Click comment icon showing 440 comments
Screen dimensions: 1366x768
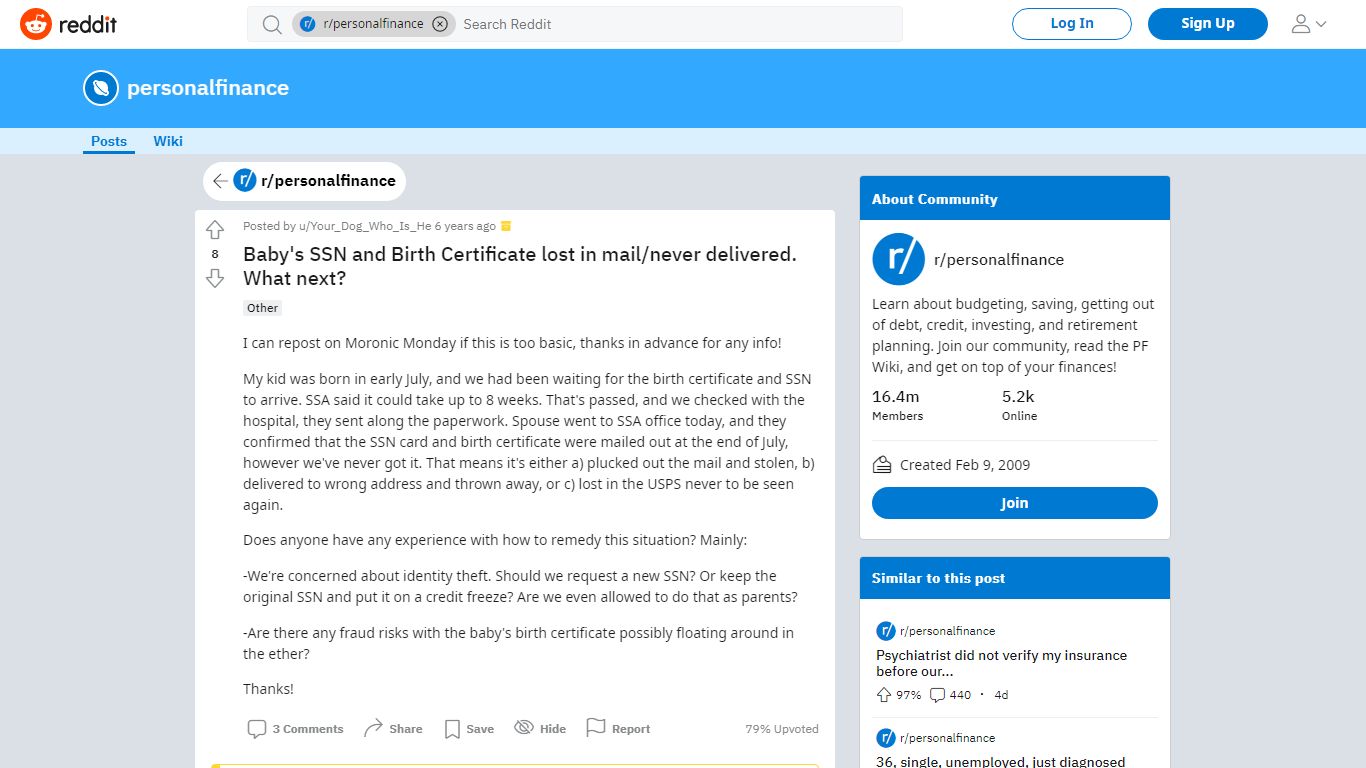pyautogui.click(x=937, y=695)
